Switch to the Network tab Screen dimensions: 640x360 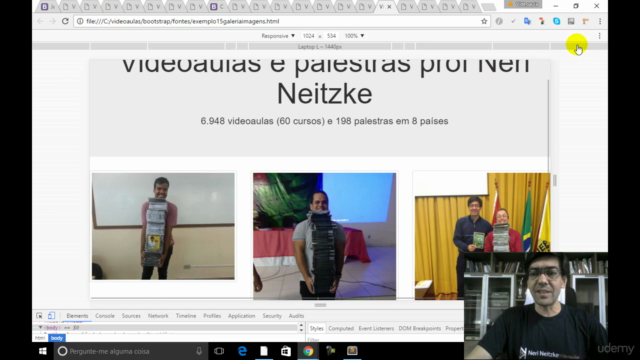pos(158,316)
